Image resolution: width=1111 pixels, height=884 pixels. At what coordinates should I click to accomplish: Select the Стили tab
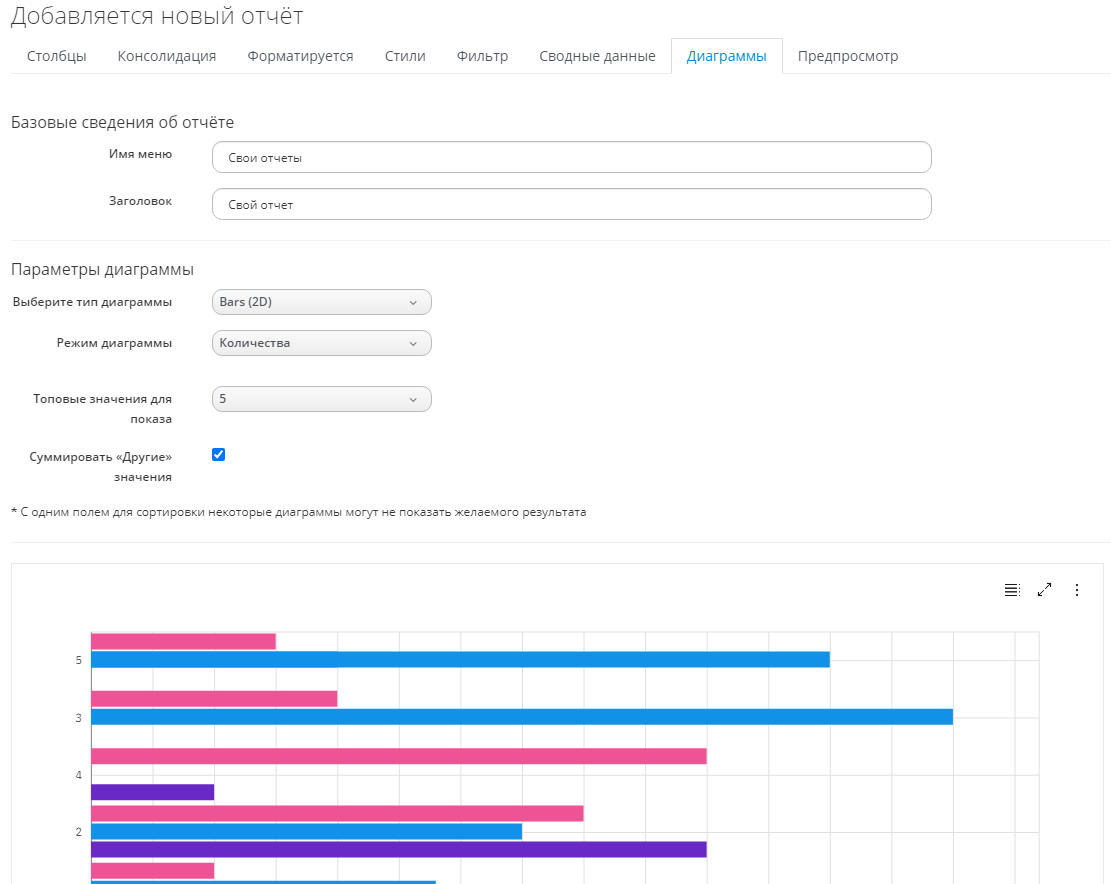pyautogui.click(x=405, y=56)
